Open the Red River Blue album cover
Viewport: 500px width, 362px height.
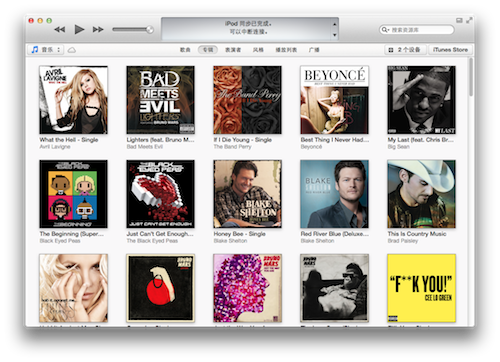[334, 194]
